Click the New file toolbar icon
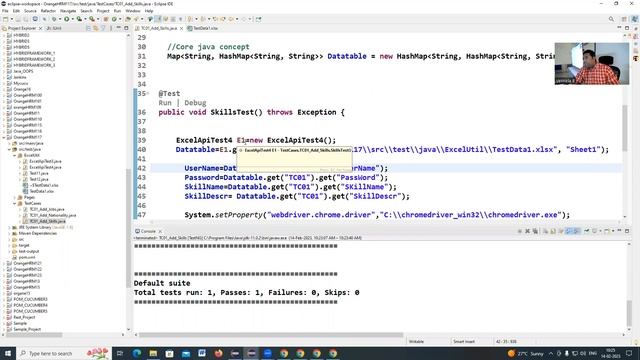The width and height of the screenshot is (640, 360). click(5, 19)
